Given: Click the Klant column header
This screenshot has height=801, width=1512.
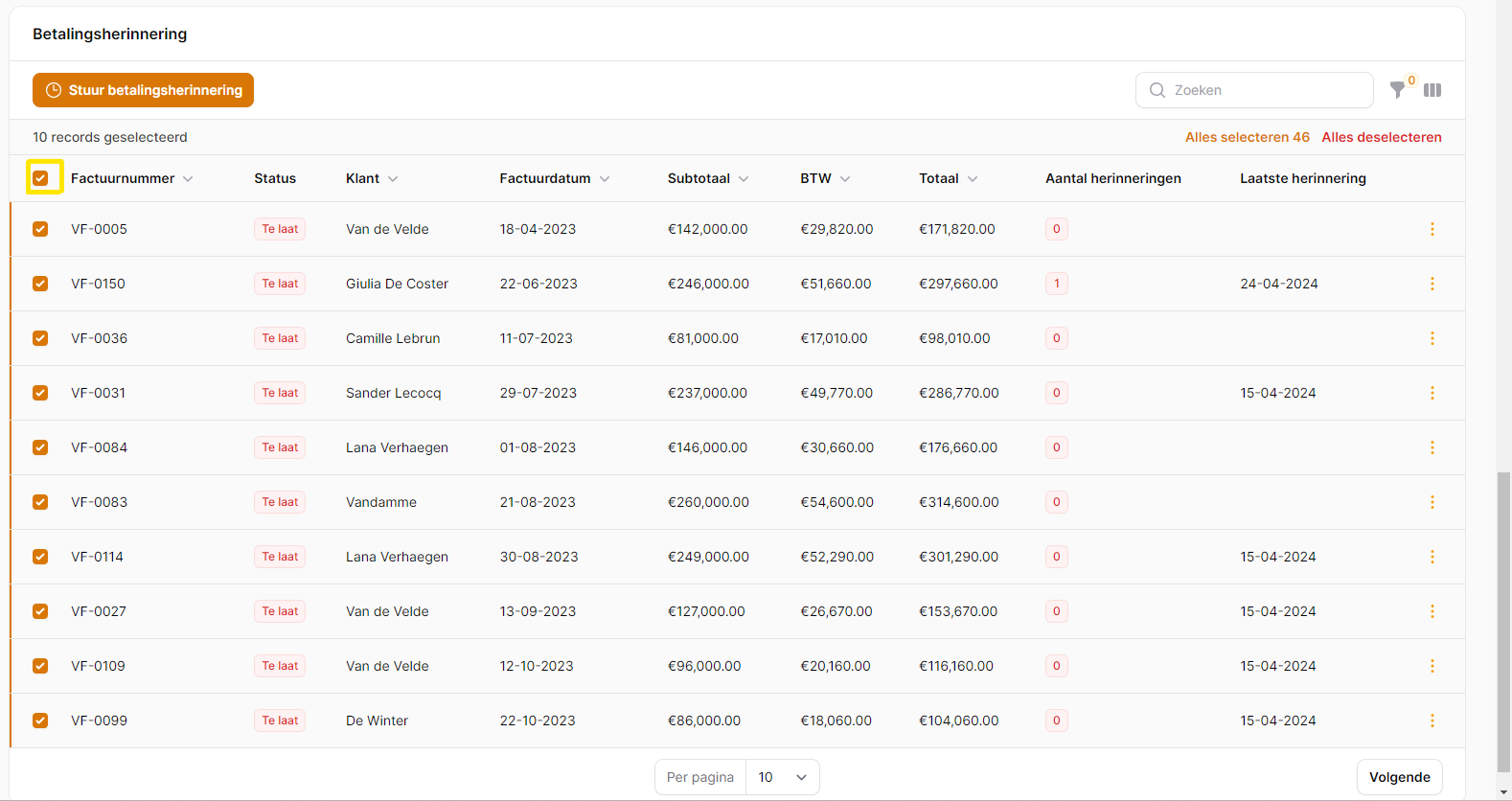Looking at the screenshot, I should click(363, 178).
